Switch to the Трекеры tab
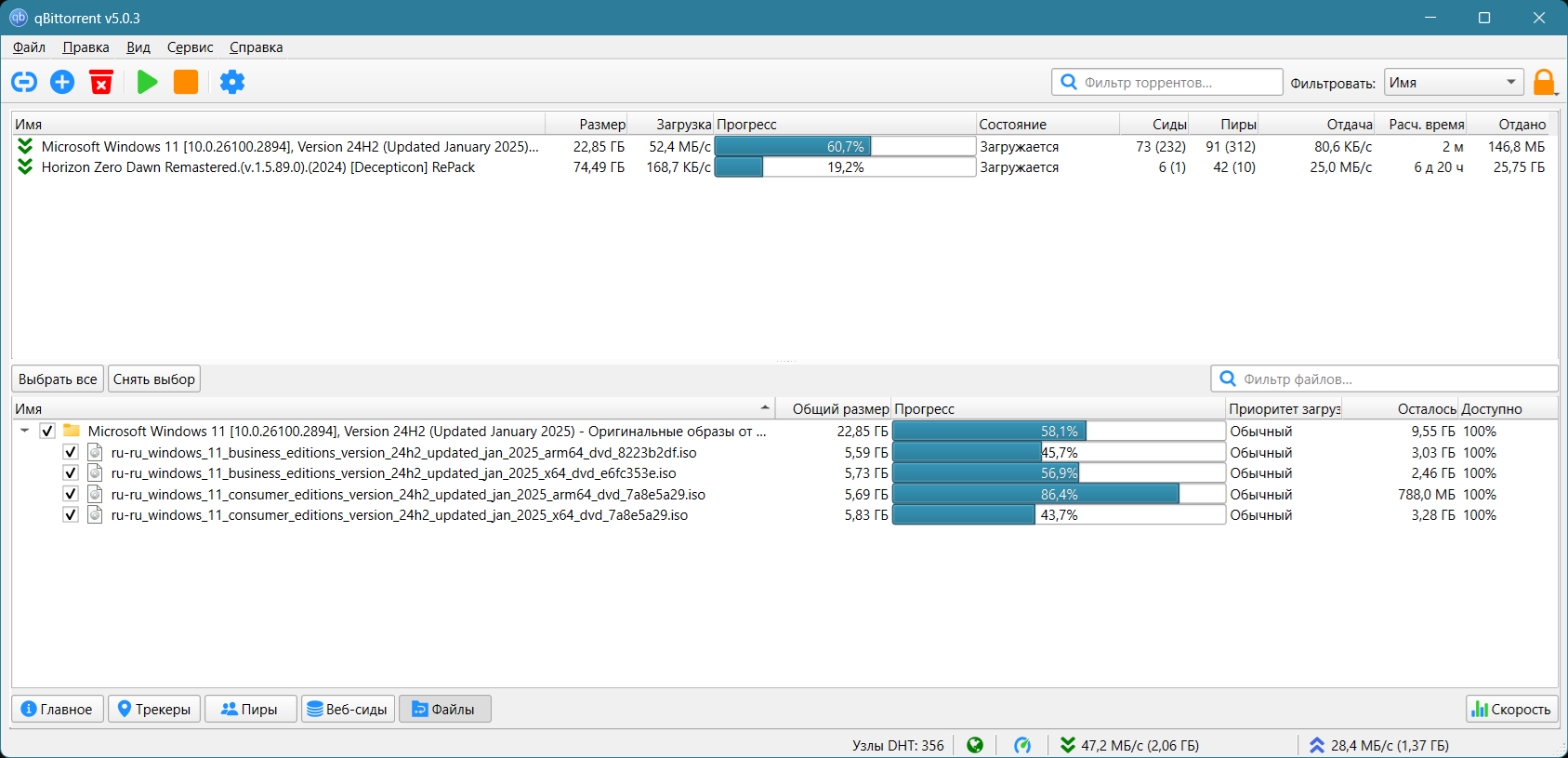The image size is (1568, 758). click(154, 709)
